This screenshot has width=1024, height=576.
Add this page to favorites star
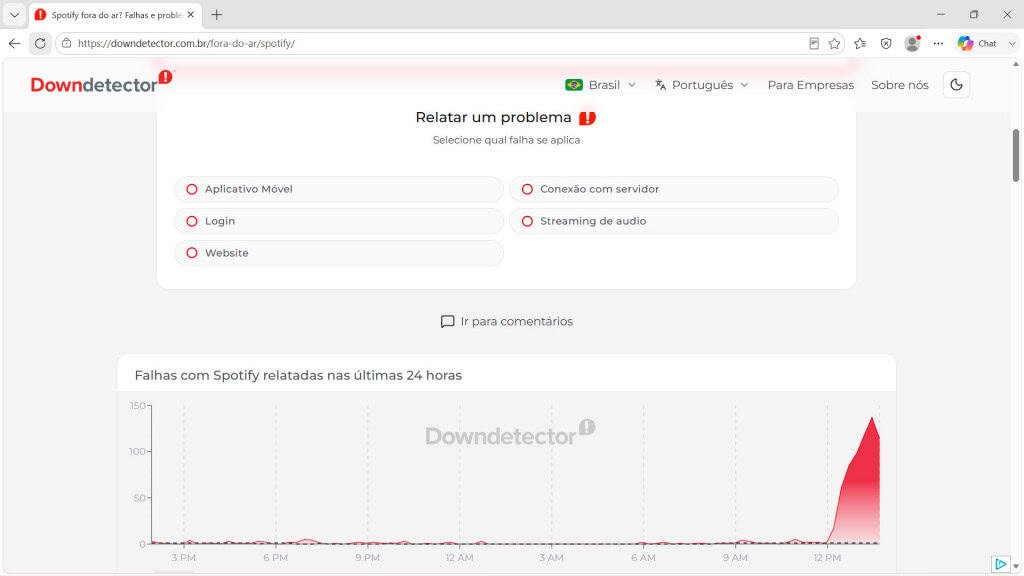[834, 43]
